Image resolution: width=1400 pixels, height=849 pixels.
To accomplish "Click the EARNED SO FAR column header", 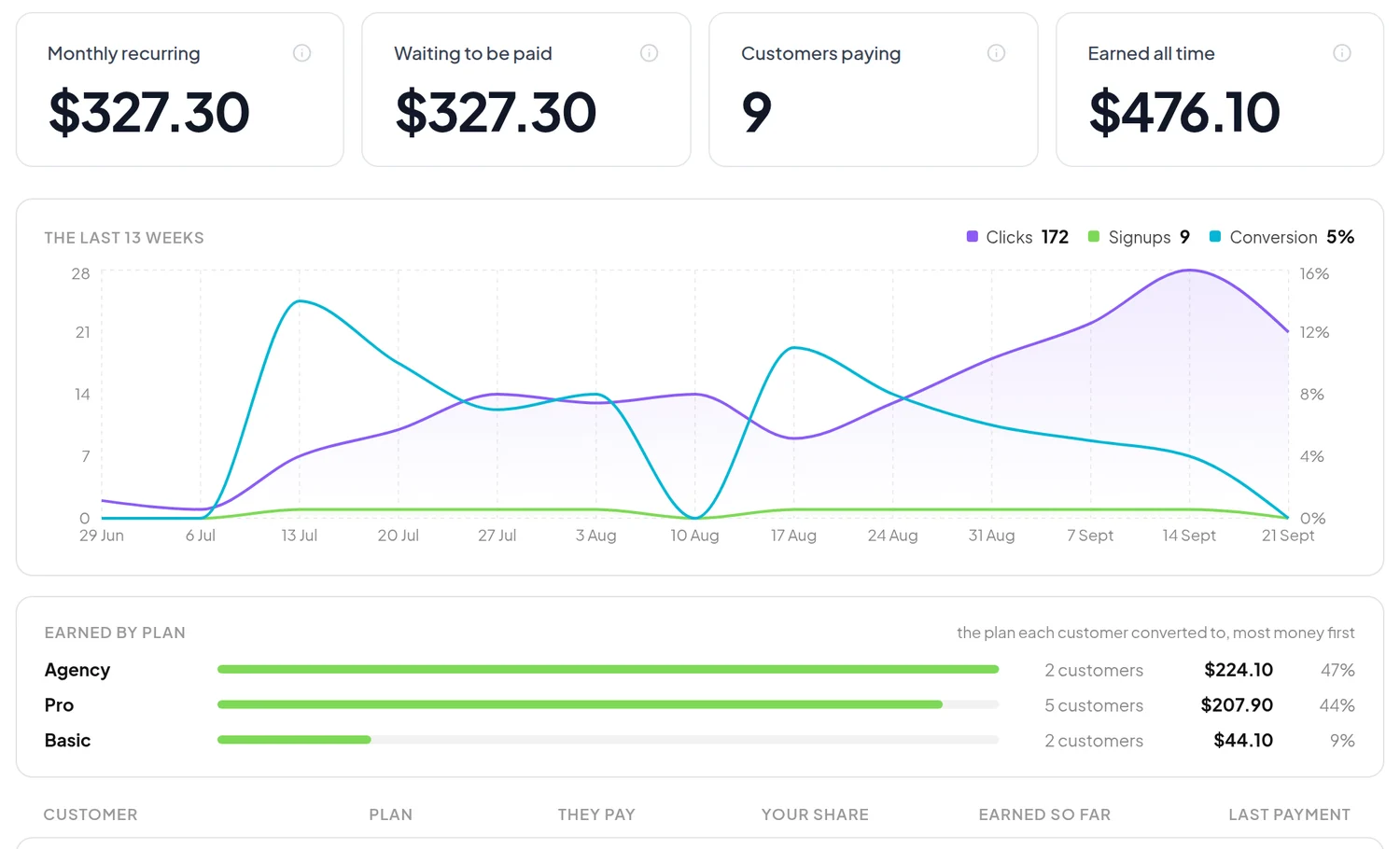I will [x=1044, y=814].
